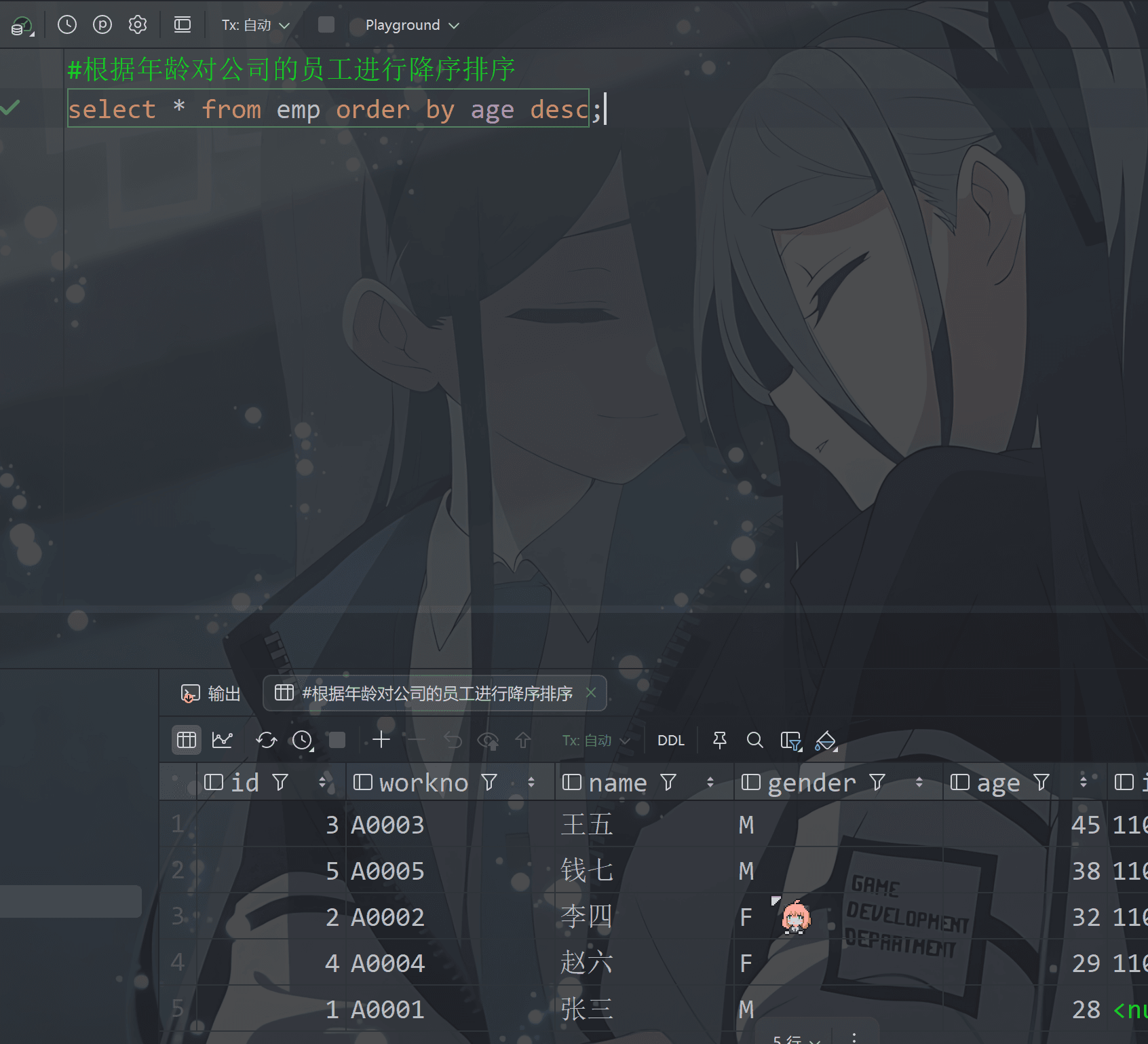Open query history clock icon in editor toolbar

(67, 25)
